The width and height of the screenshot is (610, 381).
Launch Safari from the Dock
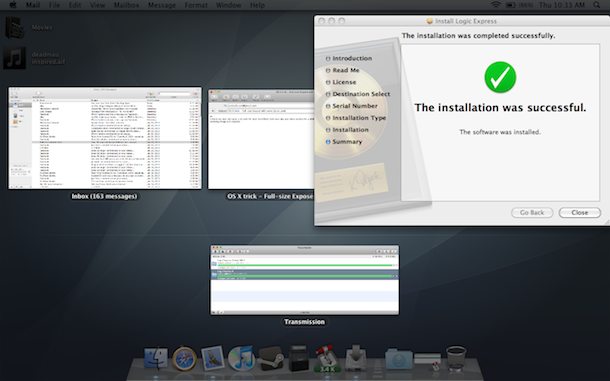click(184, 358)
